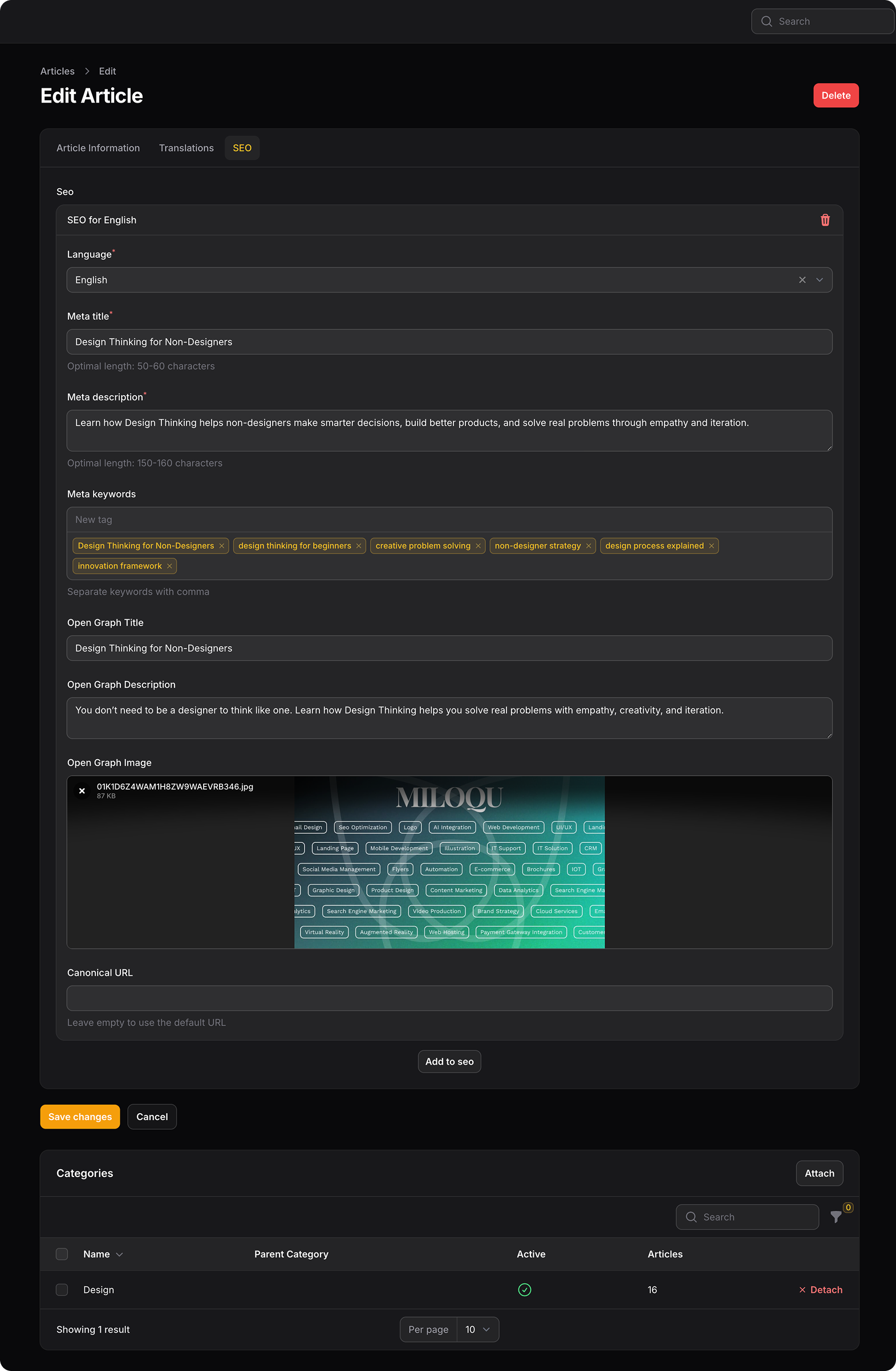Remove the uploaded Open Graph image file
This screenshot has width=896, height=1371.
(82, 791)
